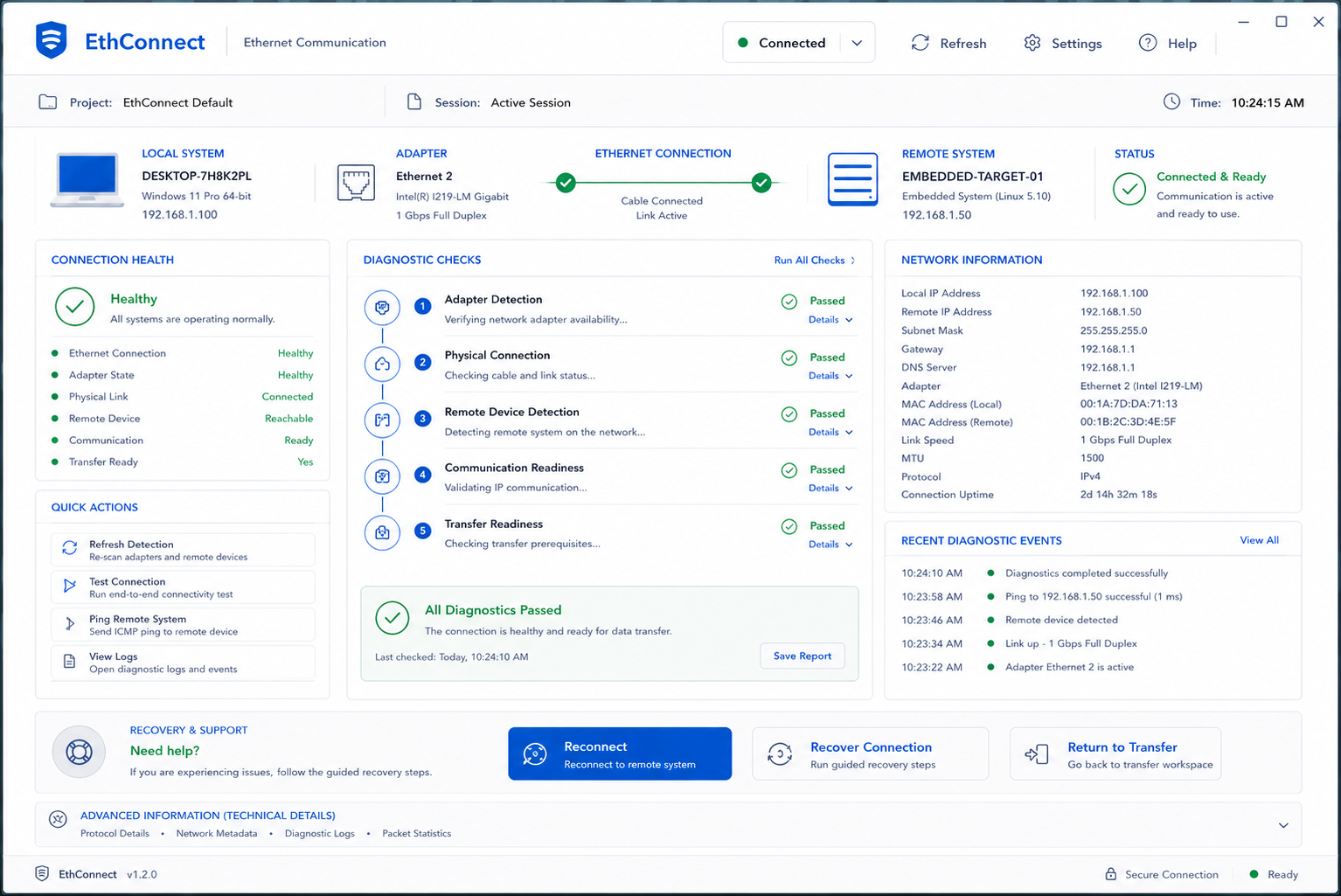This screenshot has height=896, width=1341.
Task: Click the Test Connection play icon
Action: pyautogui.click(x=70, y=587)
